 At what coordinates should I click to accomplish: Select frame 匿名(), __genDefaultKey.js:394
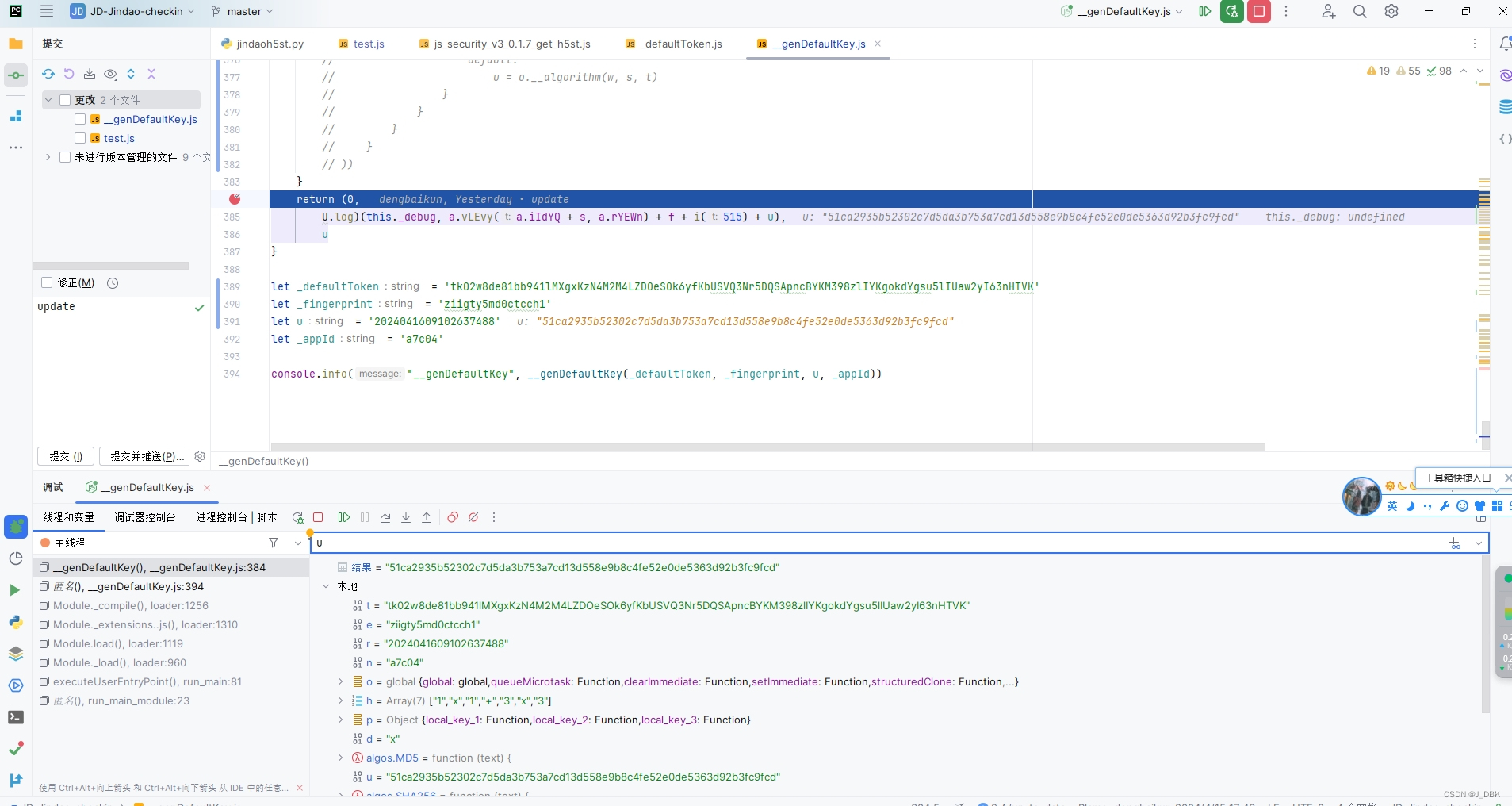pos(171,586)
